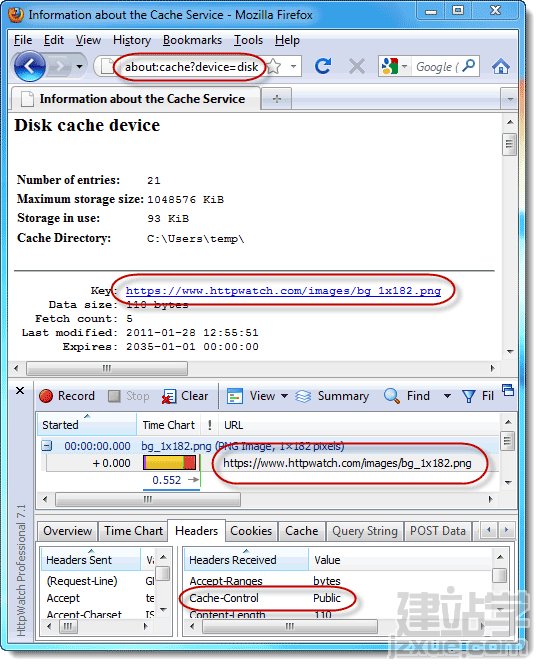This screenshot has height=666, width=541.
Task: Clear the HttpWatch log
Action: click(185, 396)
